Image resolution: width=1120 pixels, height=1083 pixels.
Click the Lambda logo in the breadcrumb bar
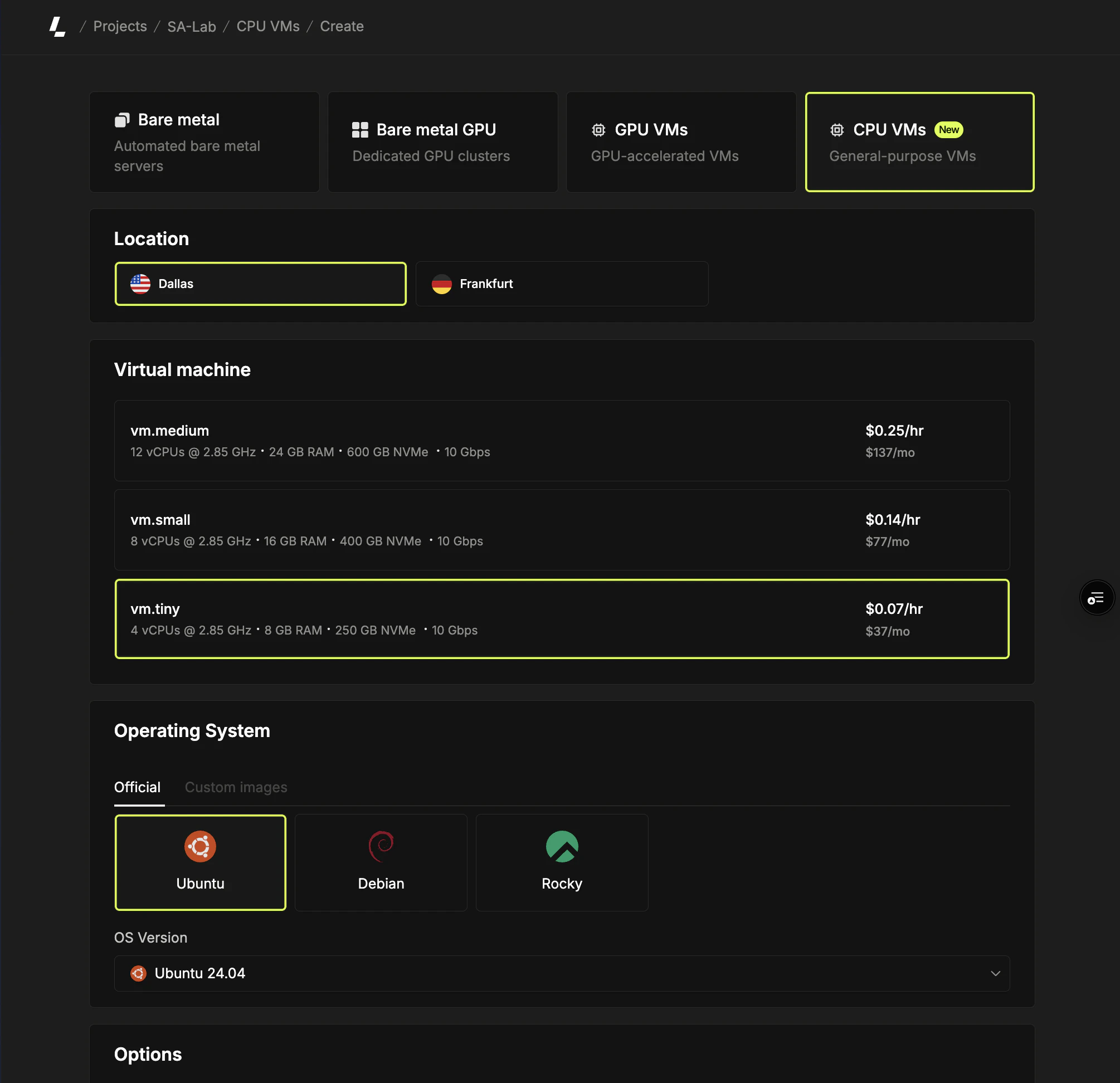click(x=57, y=26)
